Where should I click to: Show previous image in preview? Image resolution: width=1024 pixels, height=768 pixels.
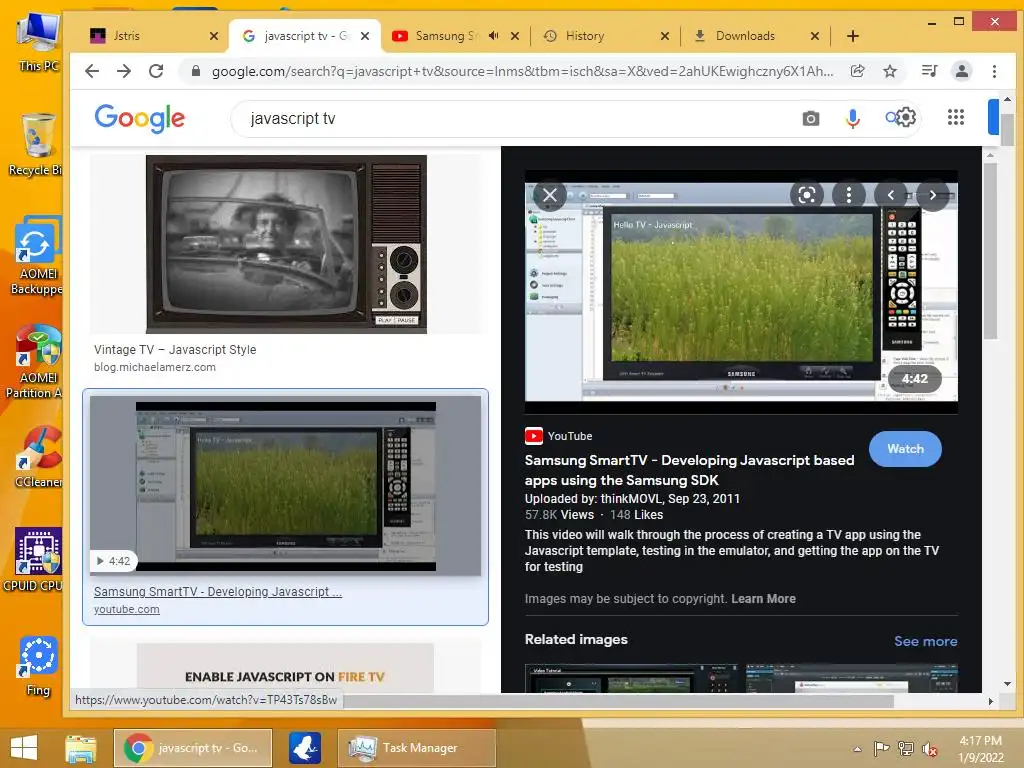[890, 195]
